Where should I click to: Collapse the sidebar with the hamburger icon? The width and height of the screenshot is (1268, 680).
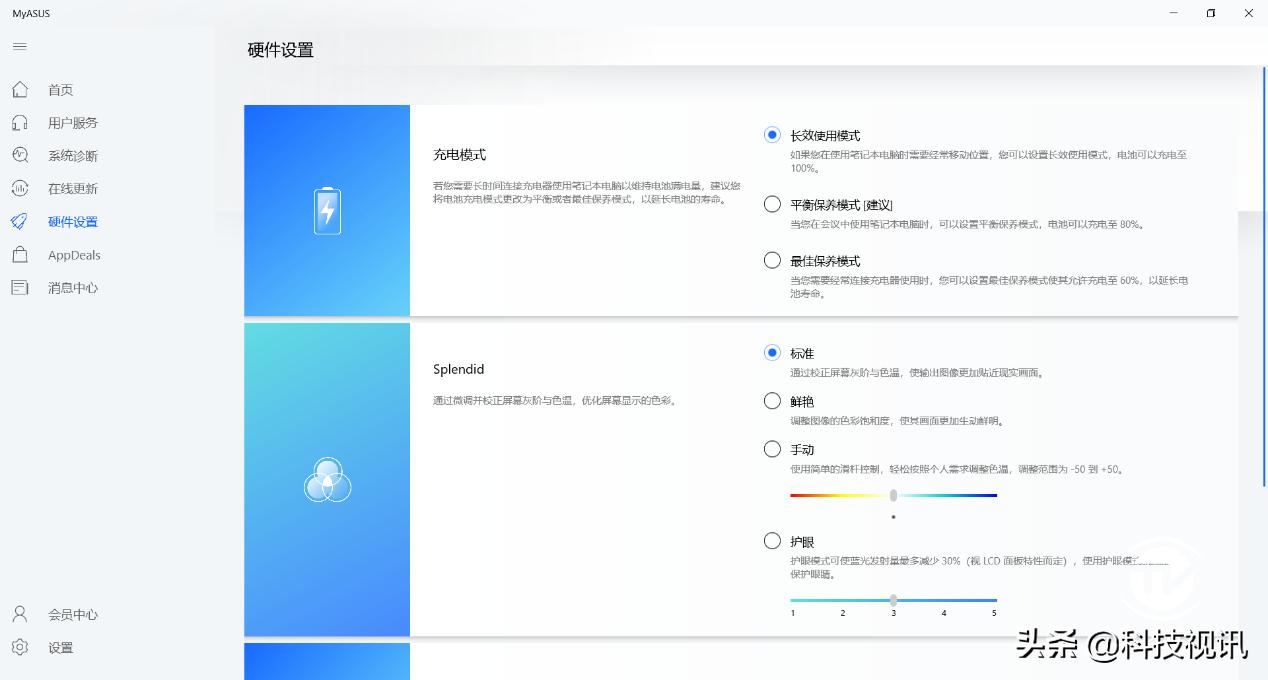tap(18, 45)
